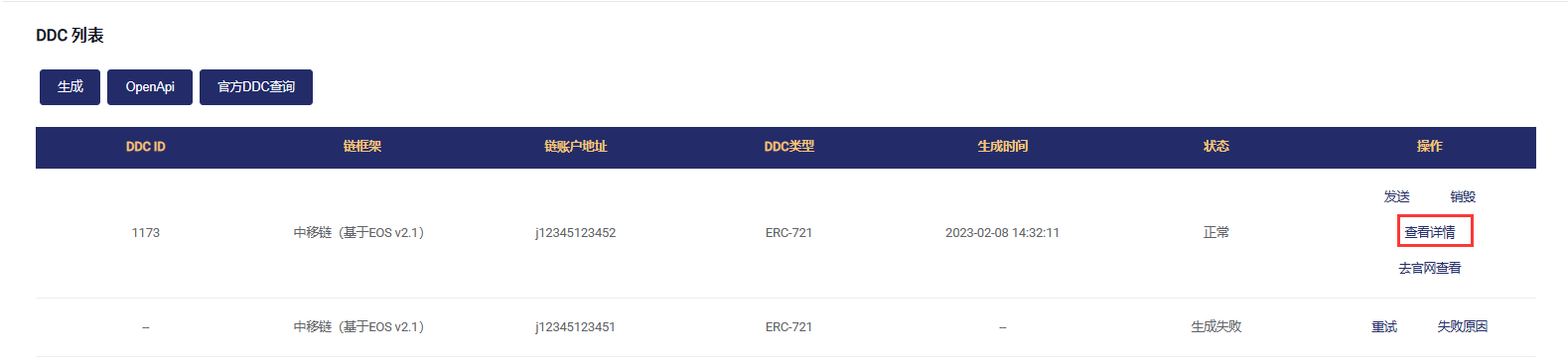Image resolution: width=1568 pixels, height=363 pixels.
Task: Click the 生成 button
Action: [70, 87]
